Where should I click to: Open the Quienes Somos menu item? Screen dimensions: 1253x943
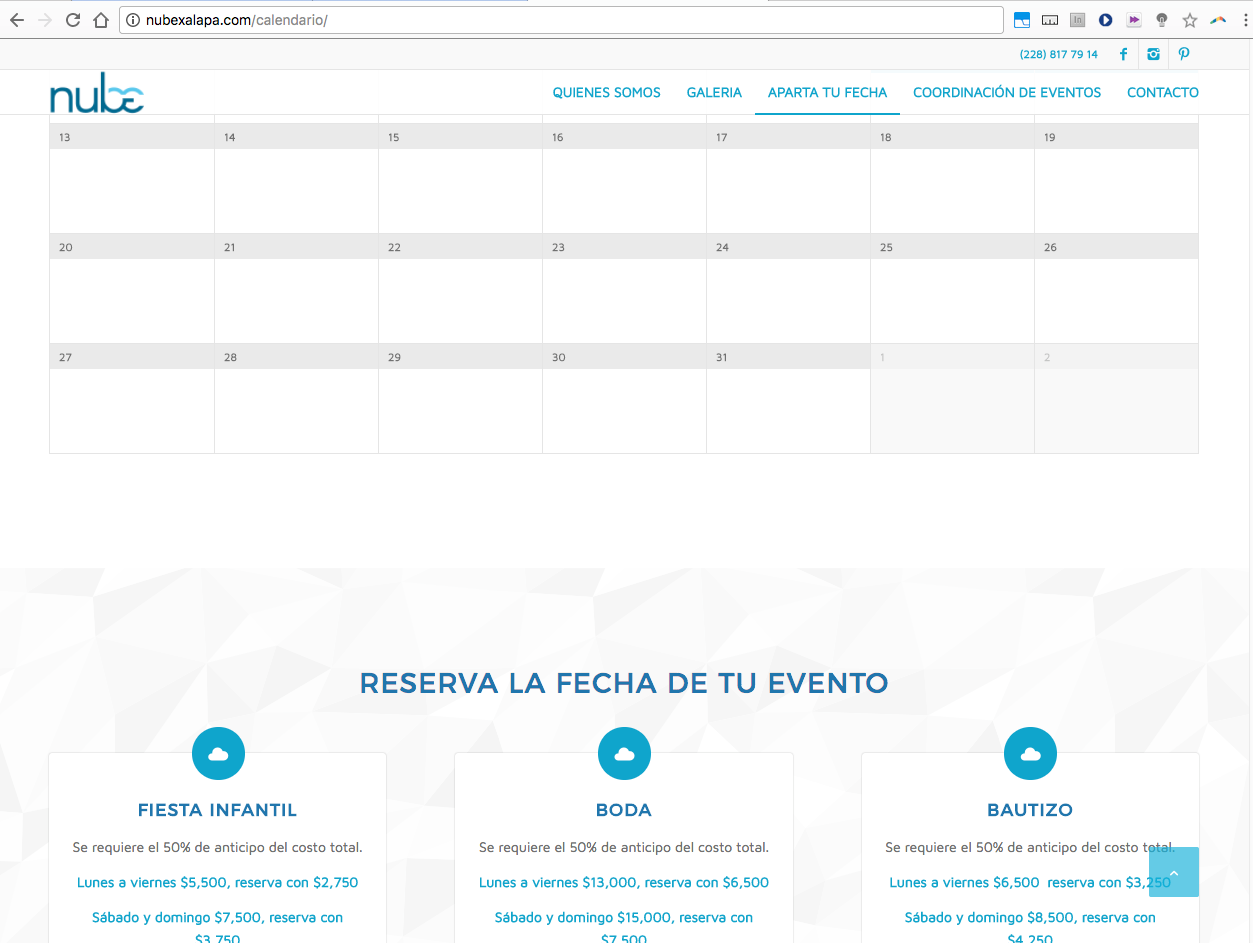point(606,93)
